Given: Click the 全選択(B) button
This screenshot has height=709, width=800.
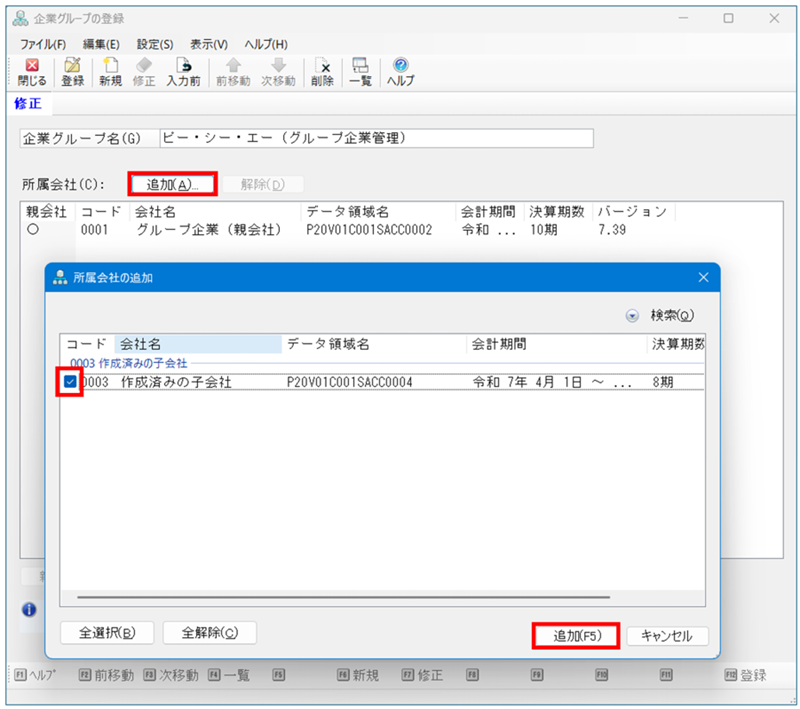Looking at the screenshot, I should click(107, 633).
